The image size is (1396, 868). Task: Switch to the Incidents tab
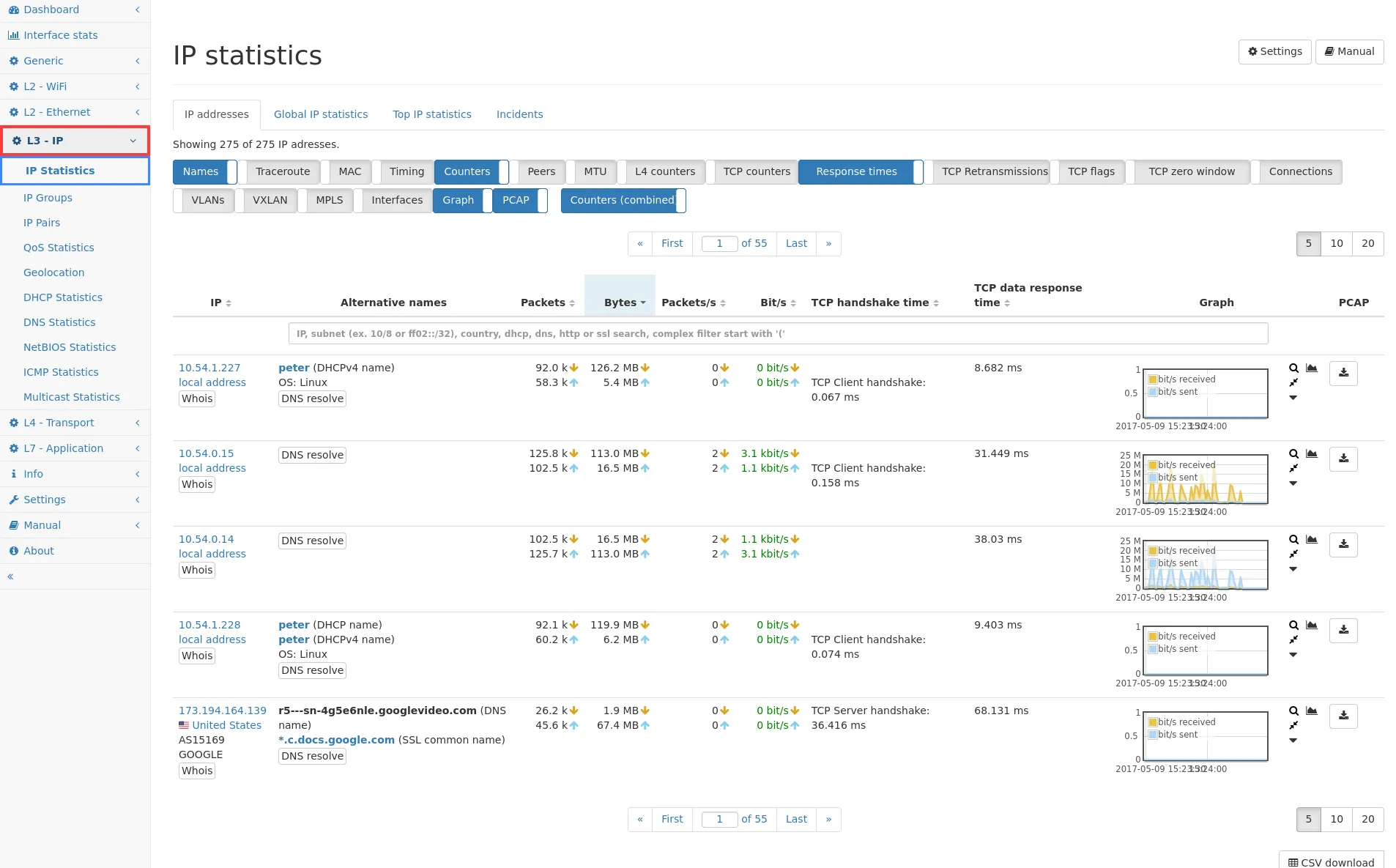pyautogui.click(x=519, y=114)
